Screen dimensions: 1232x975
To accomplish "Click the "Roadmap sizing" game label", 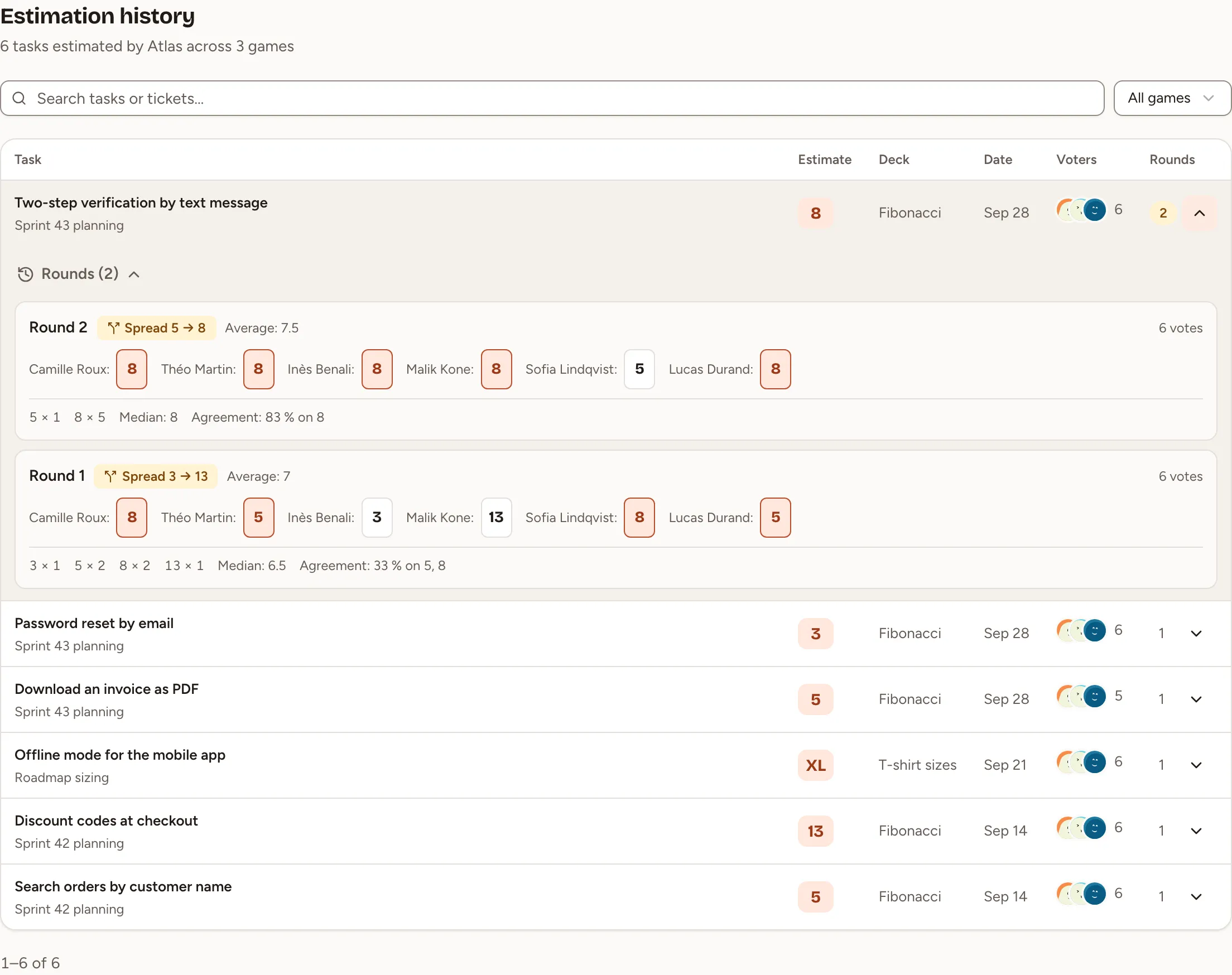I will (x=62, y=778).
